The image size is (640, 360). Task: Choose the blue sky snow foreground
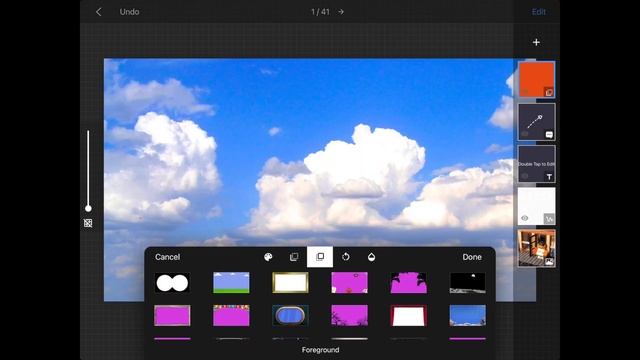pos(468,316)
